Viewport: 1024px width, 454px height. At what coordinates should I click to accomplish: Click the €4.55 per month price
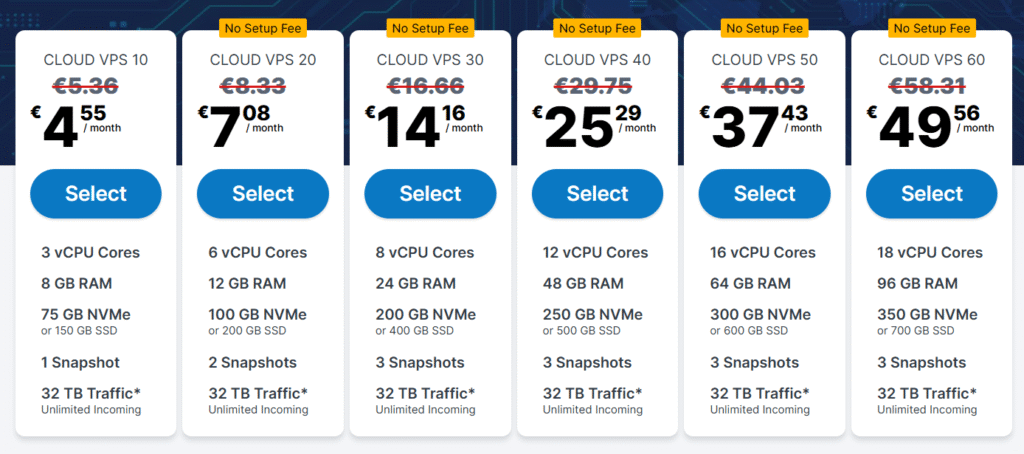click(76, 125)
